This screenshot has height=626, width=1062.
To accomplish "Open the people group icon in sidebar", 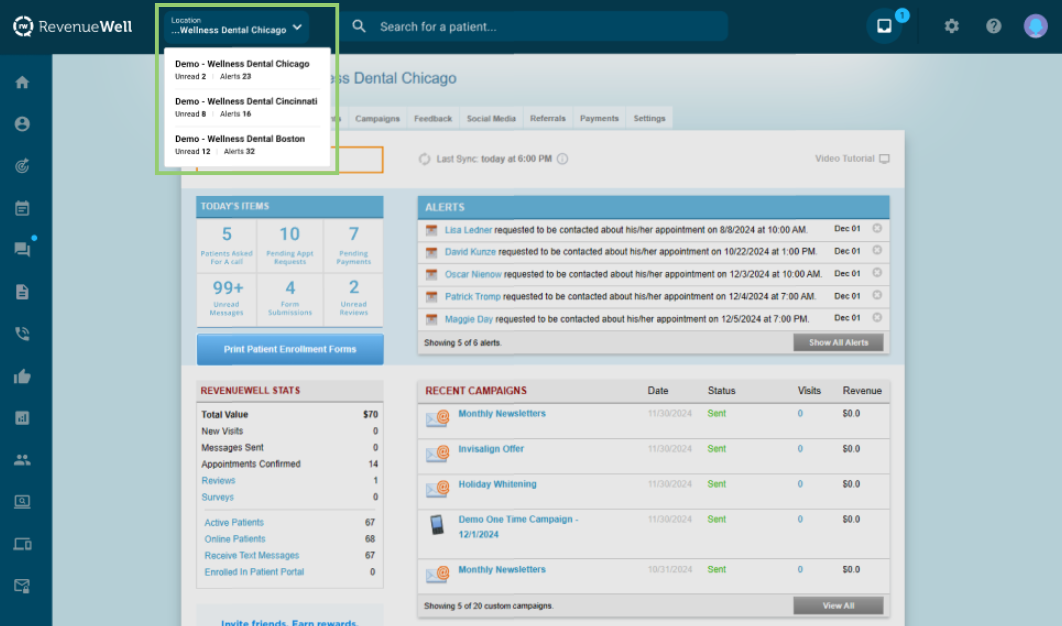I will point(22,460).
